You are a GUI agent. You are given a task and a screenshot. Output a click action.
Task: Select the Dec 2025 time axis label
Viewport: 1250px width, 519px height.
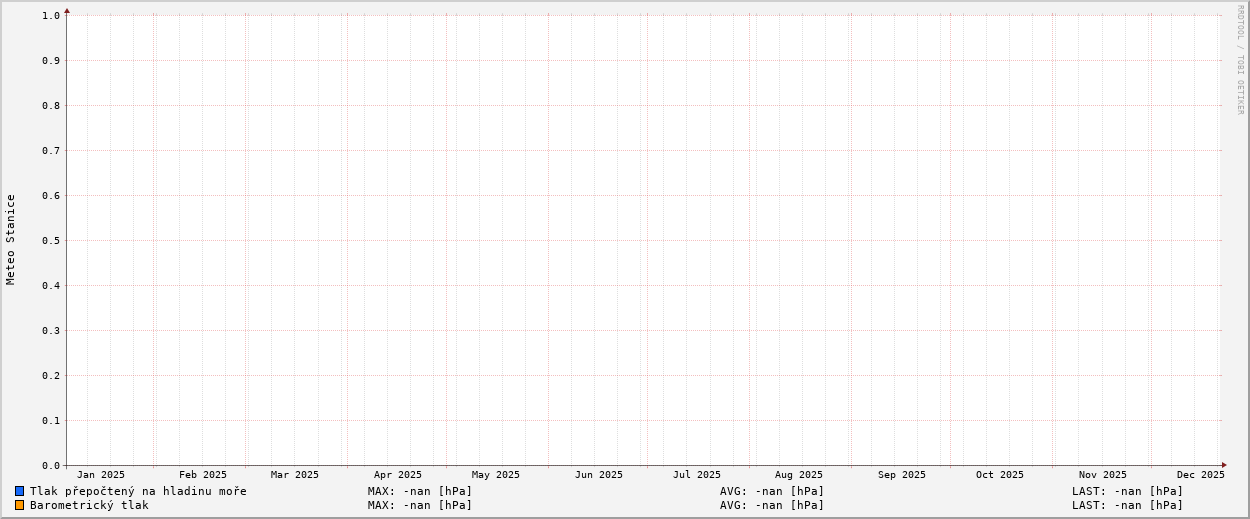pyautogui.click(x=1200, y=475)
